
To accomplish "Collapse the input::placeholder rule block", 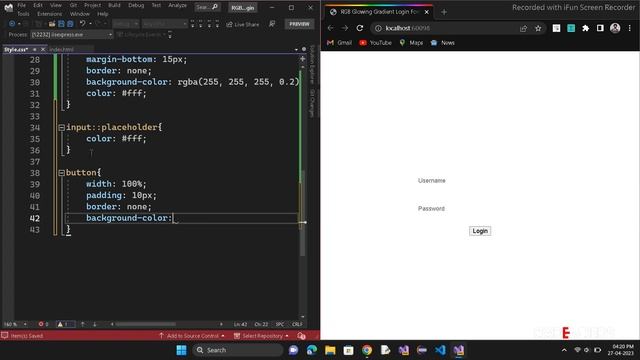I will pos(61,128).
